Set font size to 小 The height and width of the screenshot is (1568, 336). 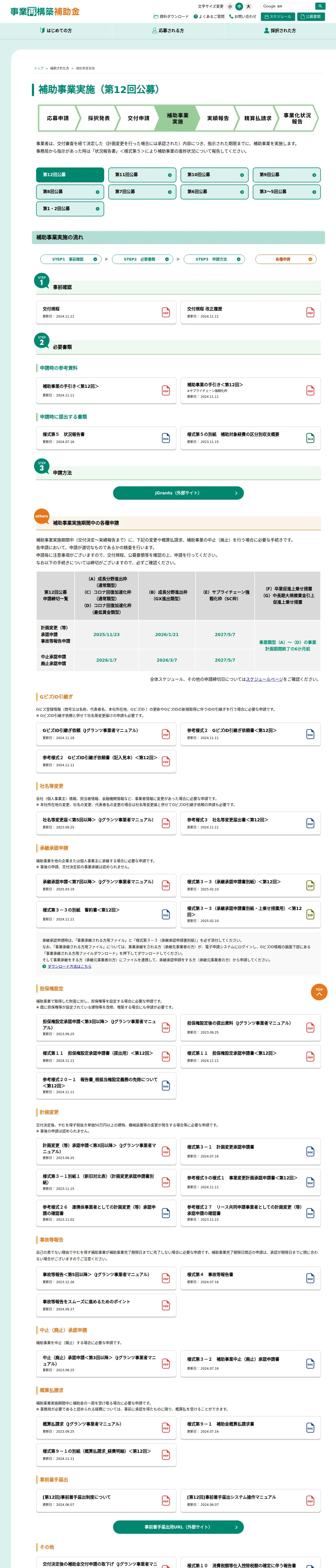(x=230, y=7)
